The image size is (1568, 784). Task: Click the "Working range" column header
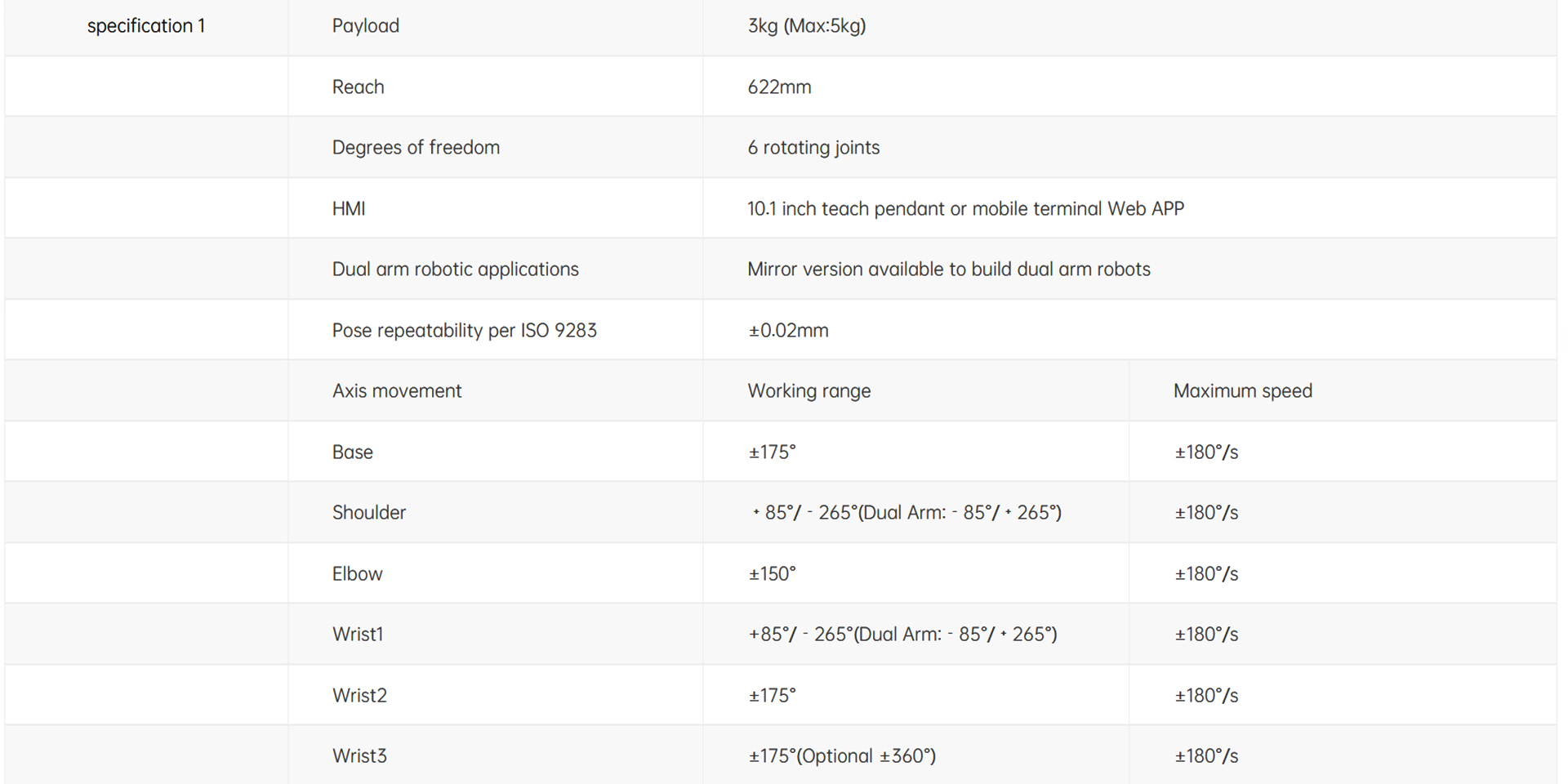pyautogui.click(x=808, y=391)
